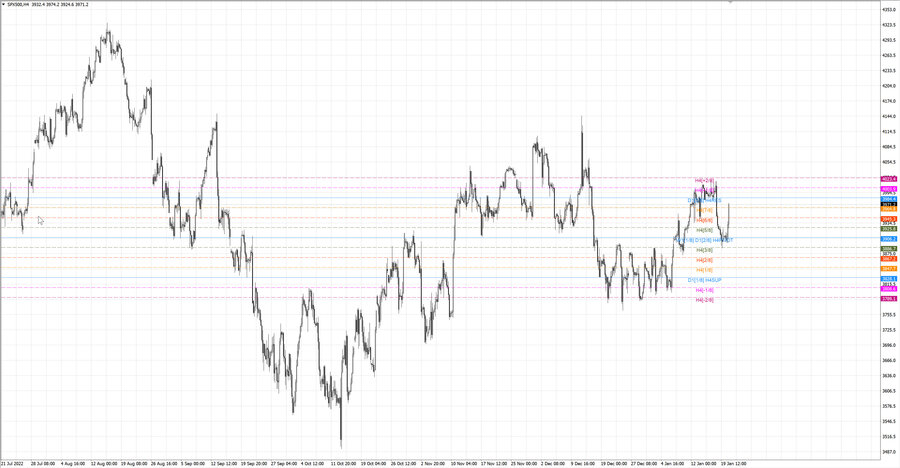Click the blue 3828.1 price tag
The height and width of the screenshot is (468, 900).
point(889,279)
